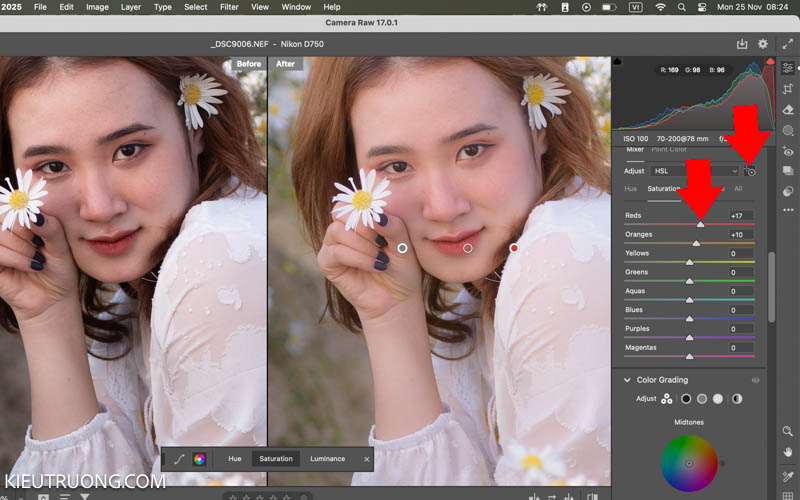The width and height of the screenshot is (800, 500).
Task: Click swap before/after settings icon
Action: 552,496
